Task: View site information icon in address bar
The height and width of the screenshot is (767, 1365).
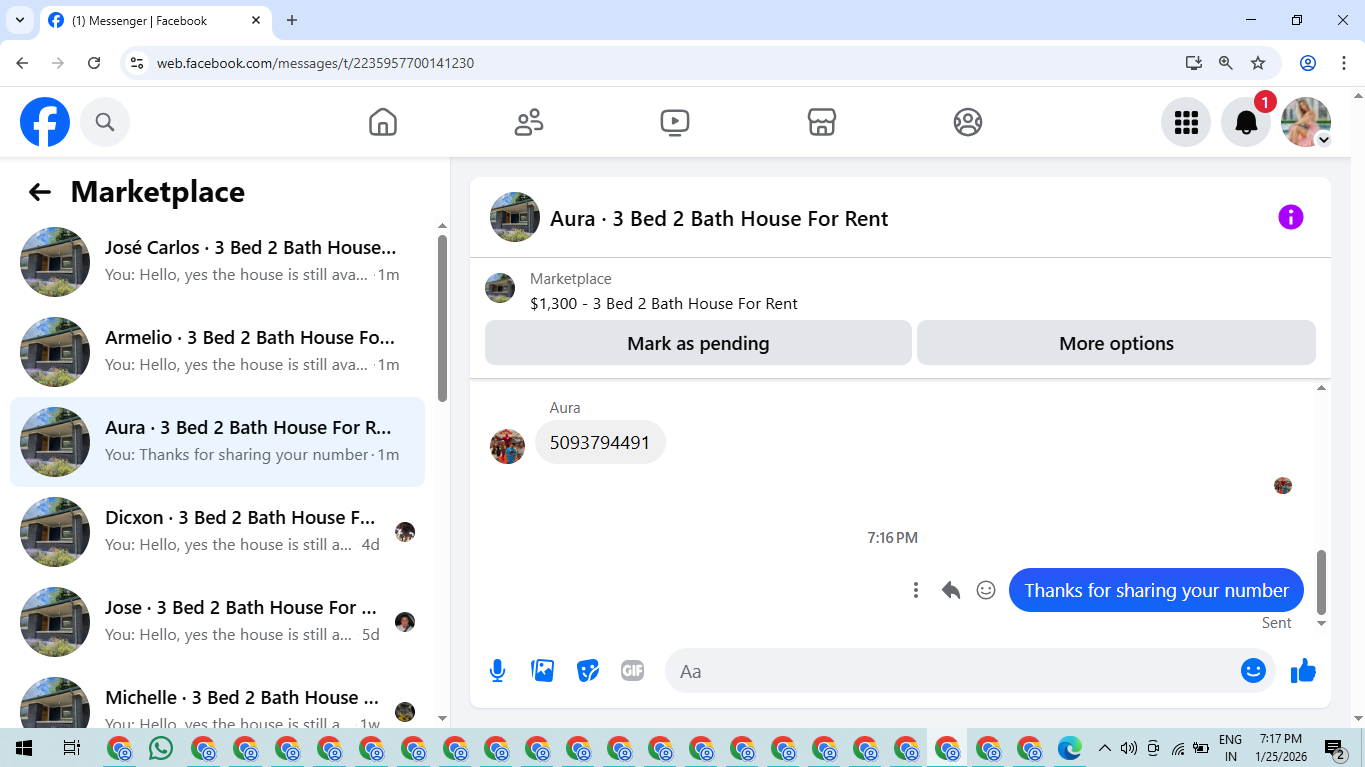Action: coord(138,63)
